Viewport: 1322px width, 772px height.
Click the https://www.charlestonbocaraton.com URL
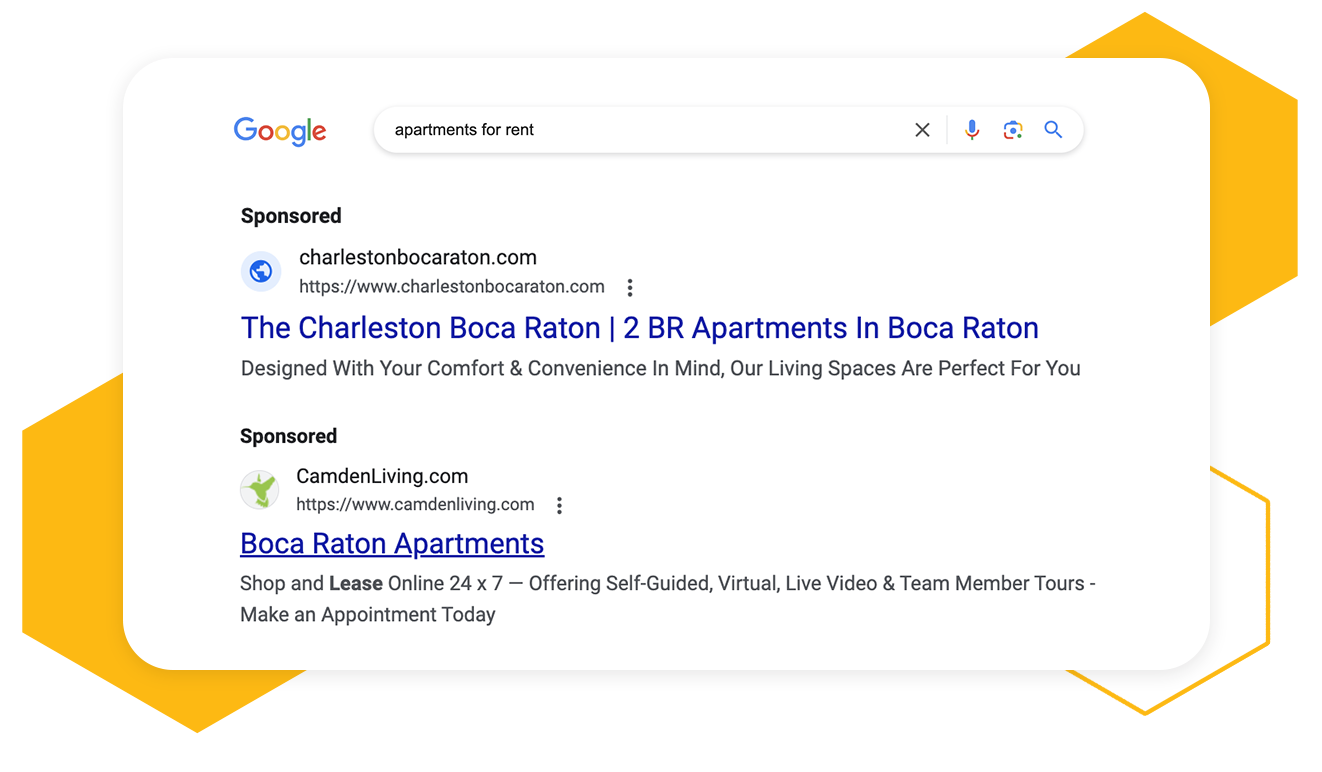tap(452, 287)
